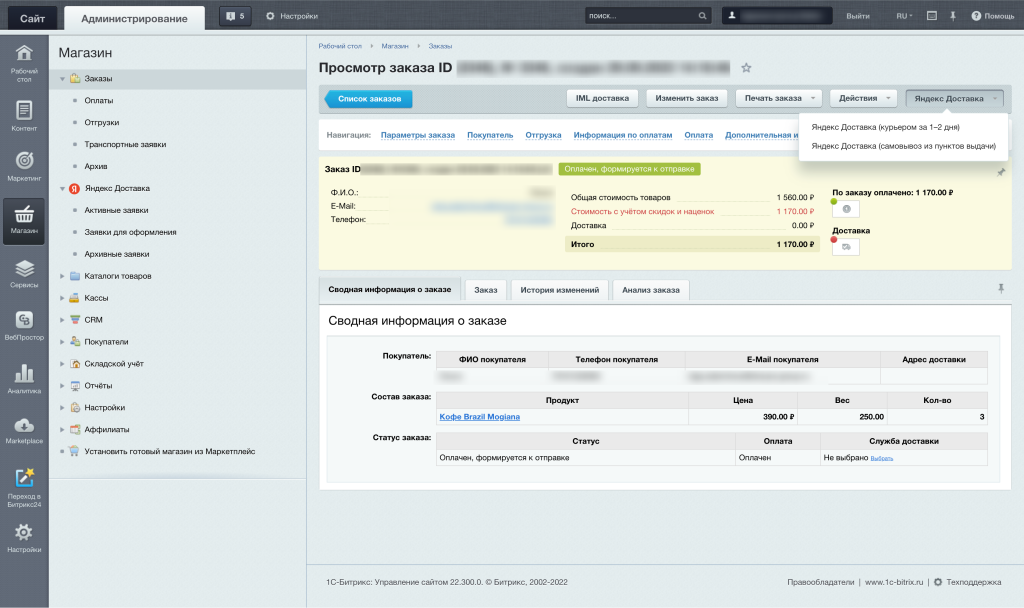Click the Администрирование top tab

pyautogui.click(x=135, y=18)
